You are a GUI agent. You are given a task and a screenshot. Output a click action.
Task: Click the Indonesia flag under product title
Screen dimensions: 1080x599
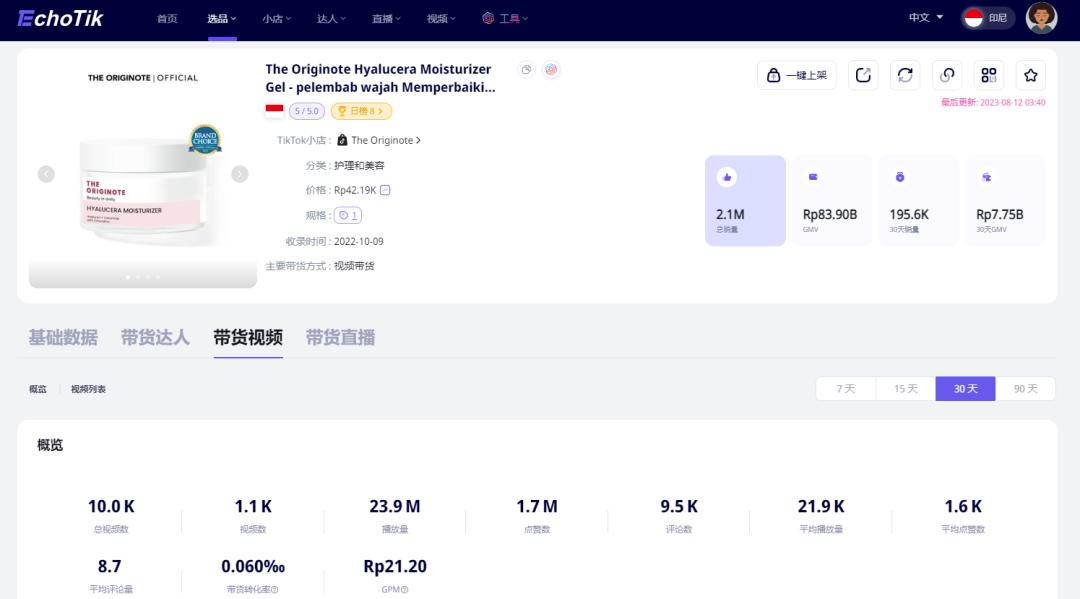point(274,110)
